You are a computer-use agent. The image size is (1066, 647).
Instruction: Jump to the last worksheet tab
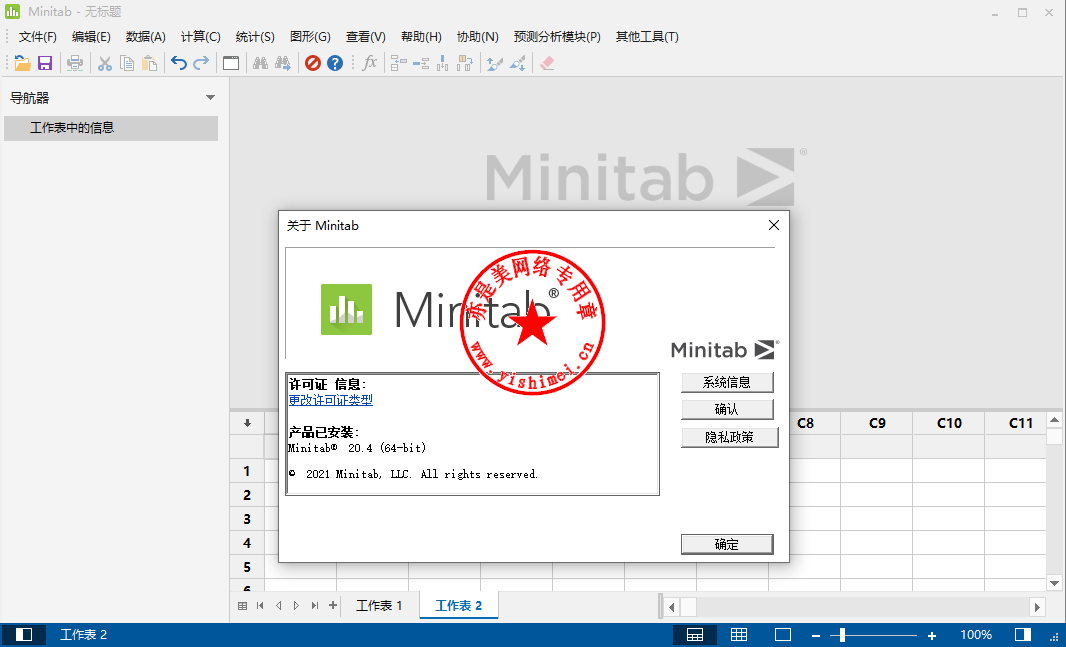pos(315,606)
